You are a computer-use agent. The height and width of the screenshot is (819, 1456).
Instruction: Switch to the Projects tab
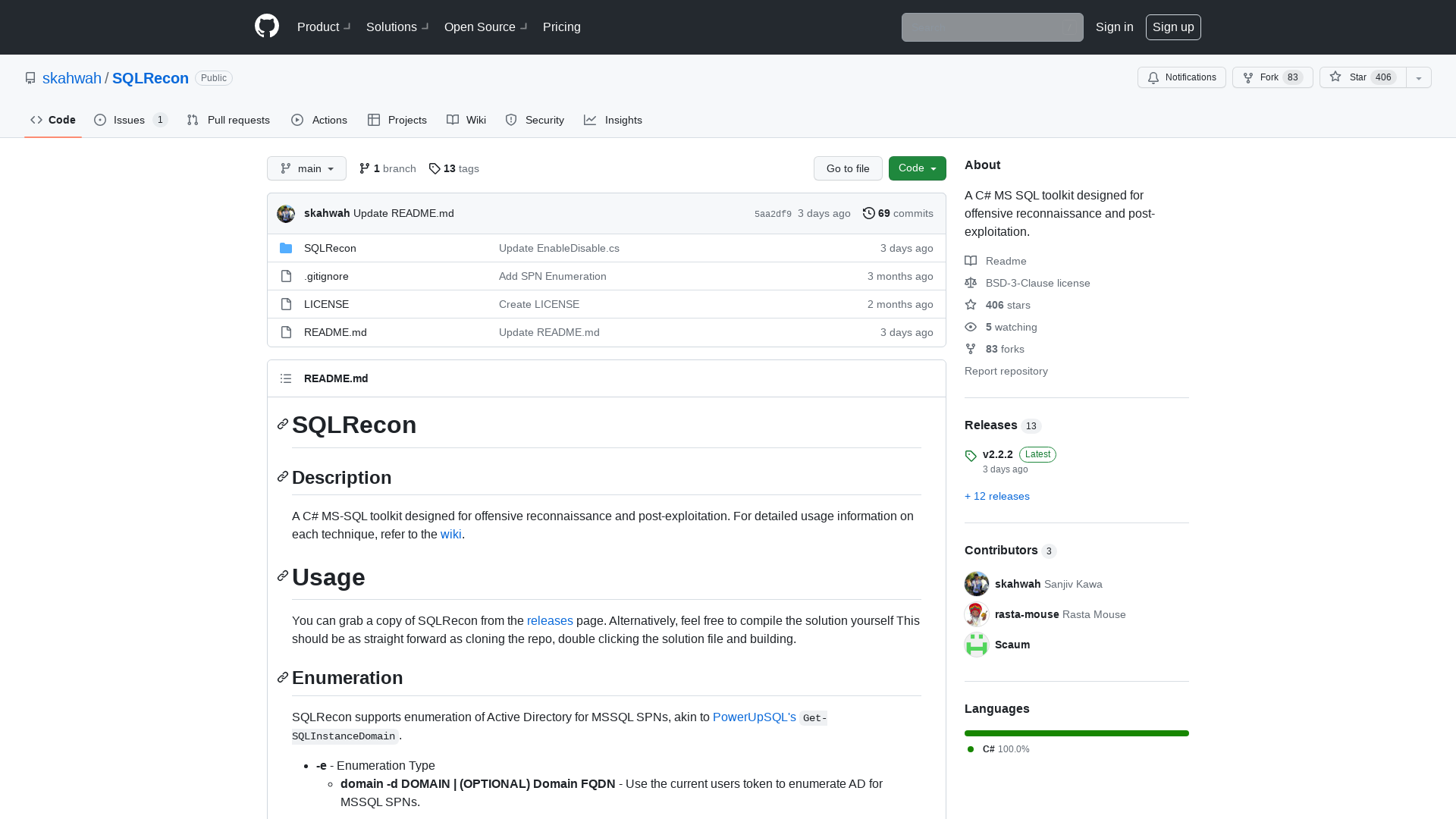[x=397, y=120]
